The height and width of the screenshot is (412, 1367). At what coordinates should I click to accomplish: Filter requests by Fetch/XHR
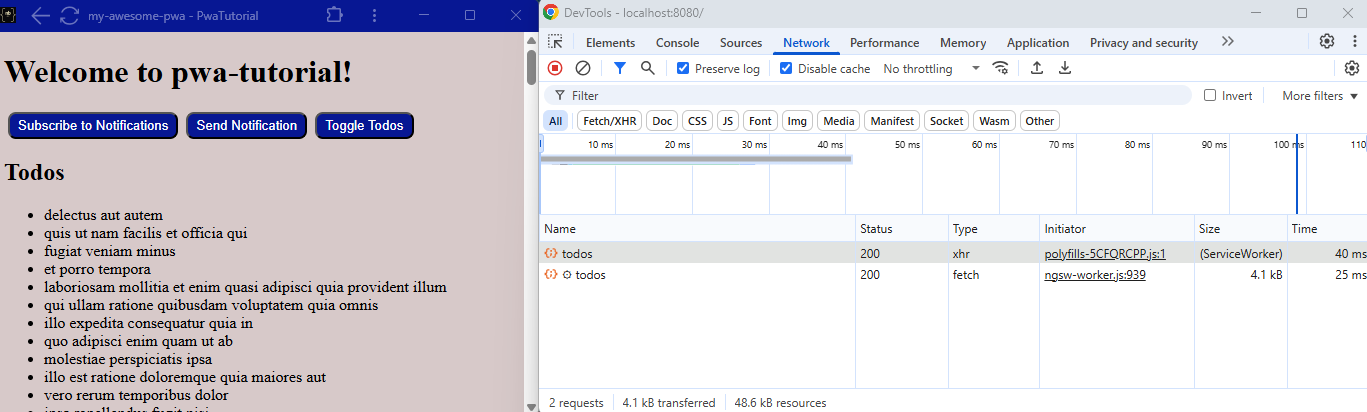pos(609,121)
